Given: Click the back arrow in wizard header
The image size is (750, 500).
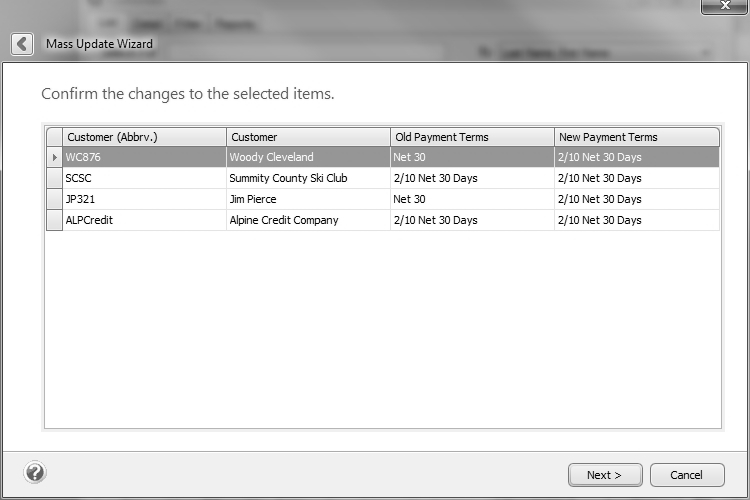Looking at the screenshot, I should pyautogui.click(x=22, y=44).
